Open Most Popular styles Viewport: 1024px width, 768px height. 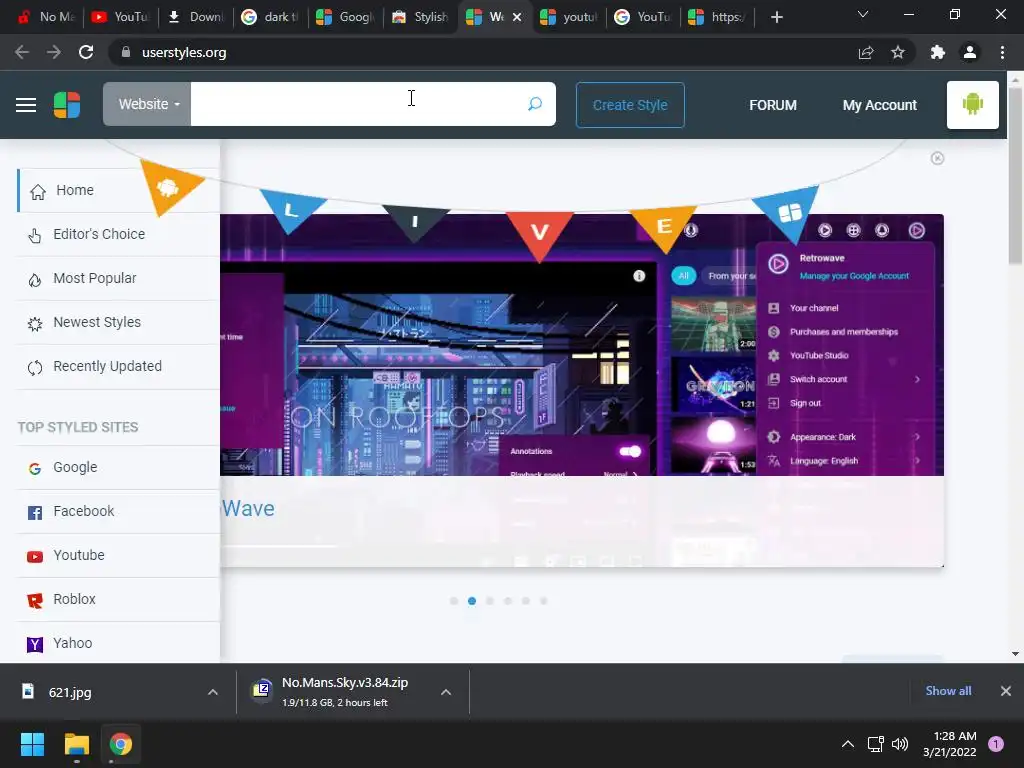click(x=118, y=278)
